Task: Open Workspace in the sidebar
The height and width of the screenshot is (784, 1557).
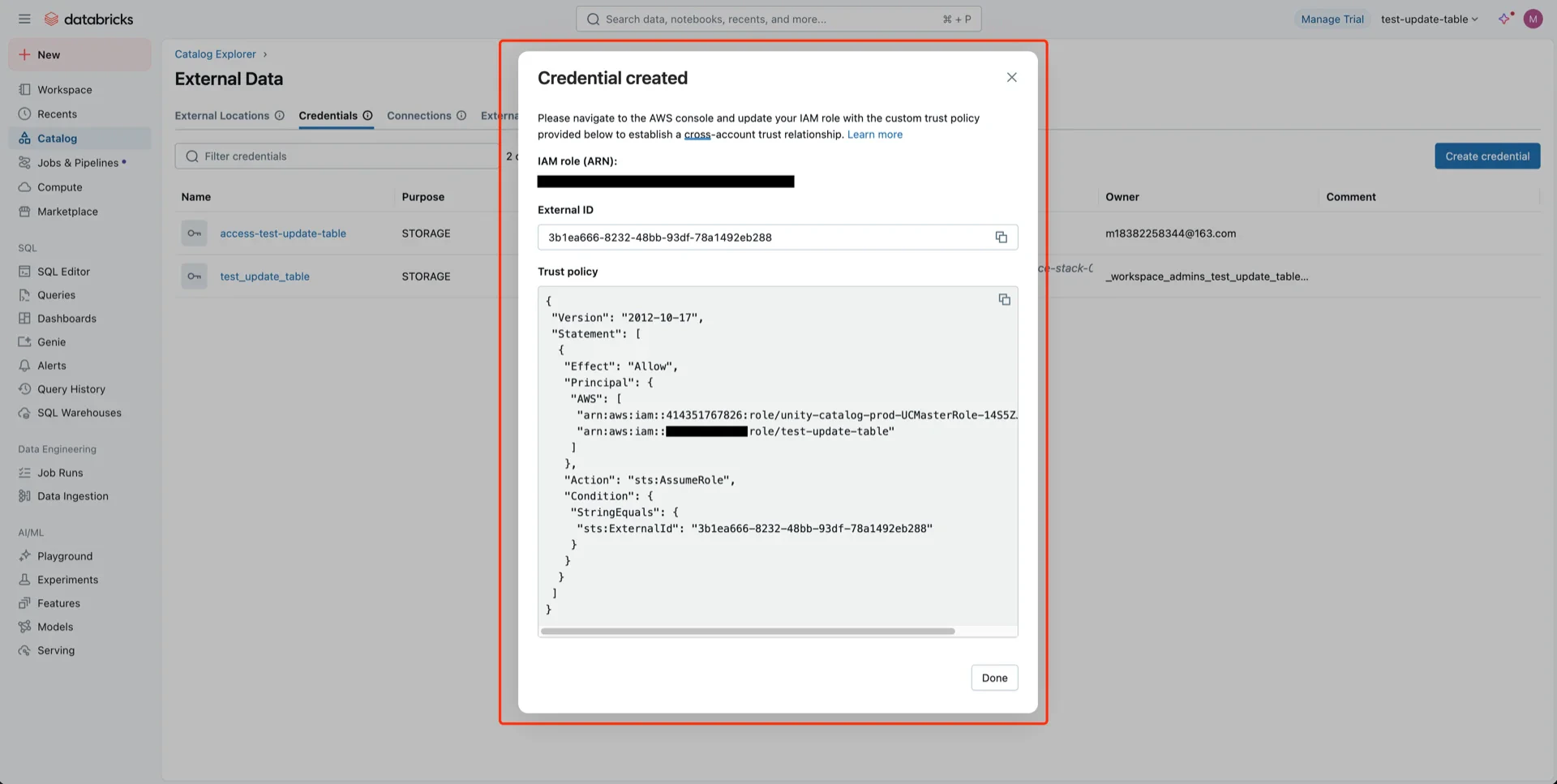Action: pyautogui.click(x=79, y=90)
